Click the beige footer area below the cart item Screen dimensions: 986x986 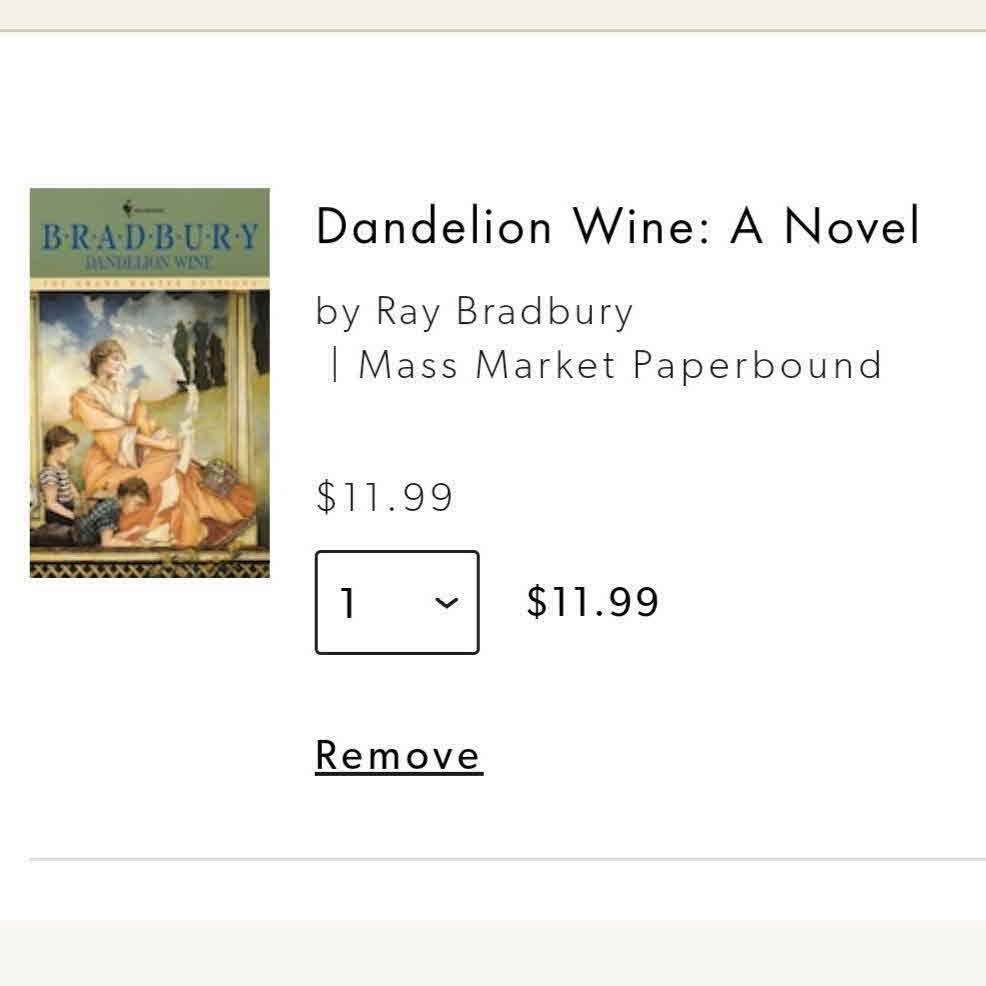click(x=493, y=952)
